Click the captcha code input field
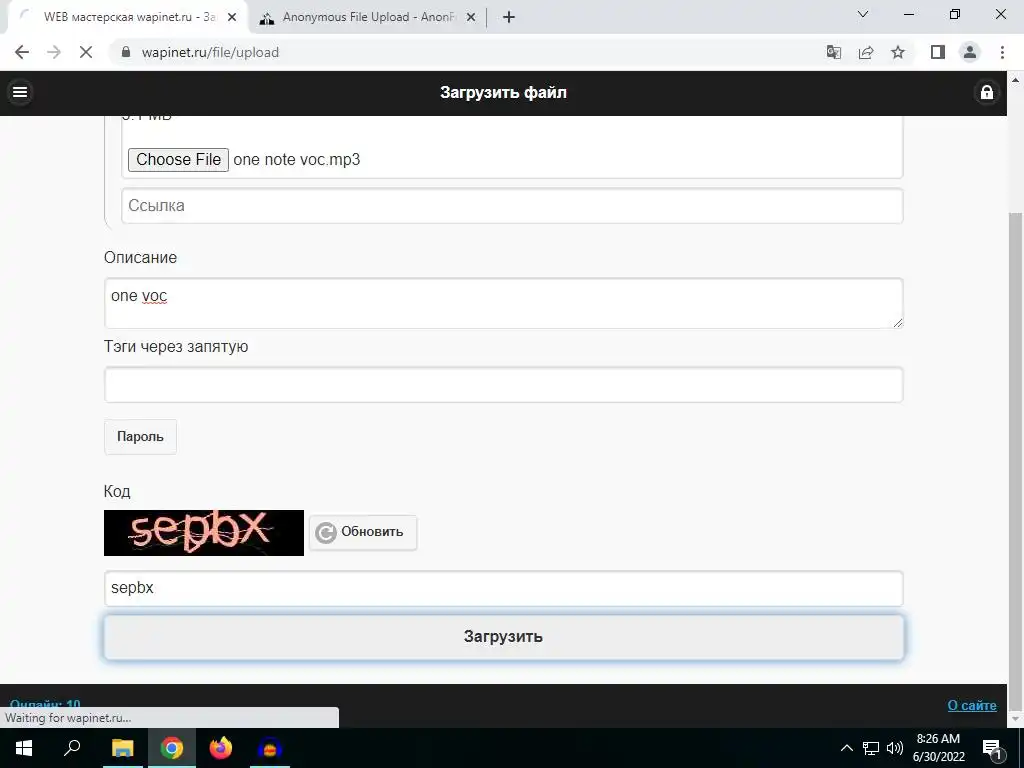 pyautogui.click(x=504, y=588)
